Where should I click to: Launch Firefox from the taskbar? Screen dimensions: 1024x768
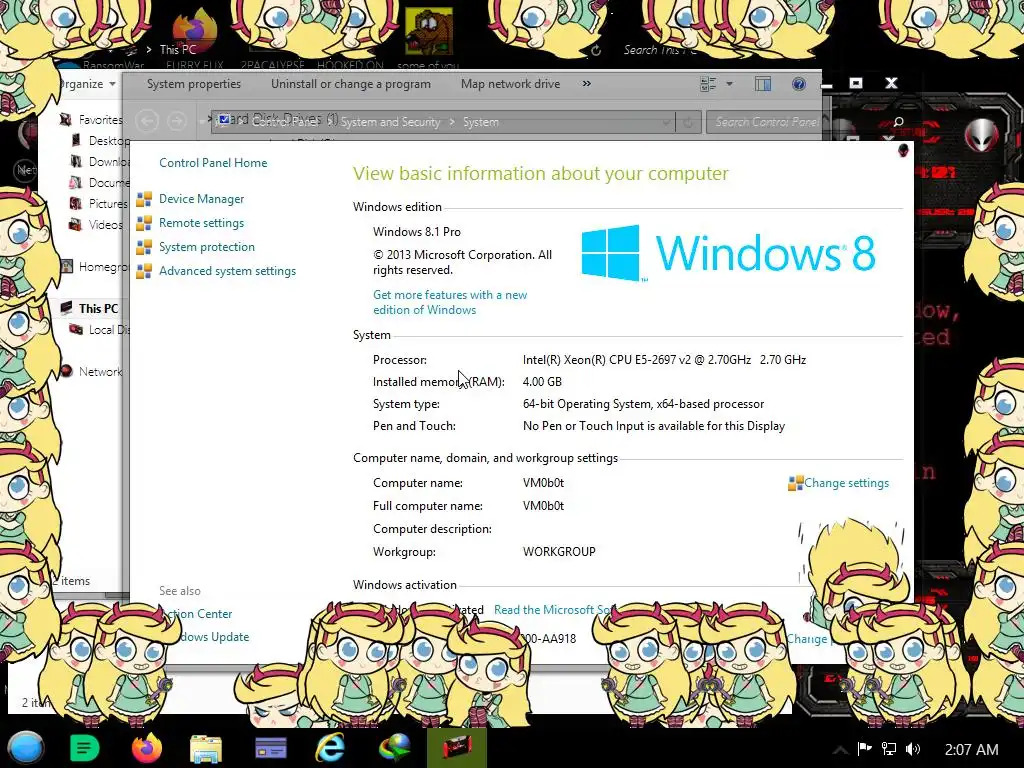(x=146, y=748)
